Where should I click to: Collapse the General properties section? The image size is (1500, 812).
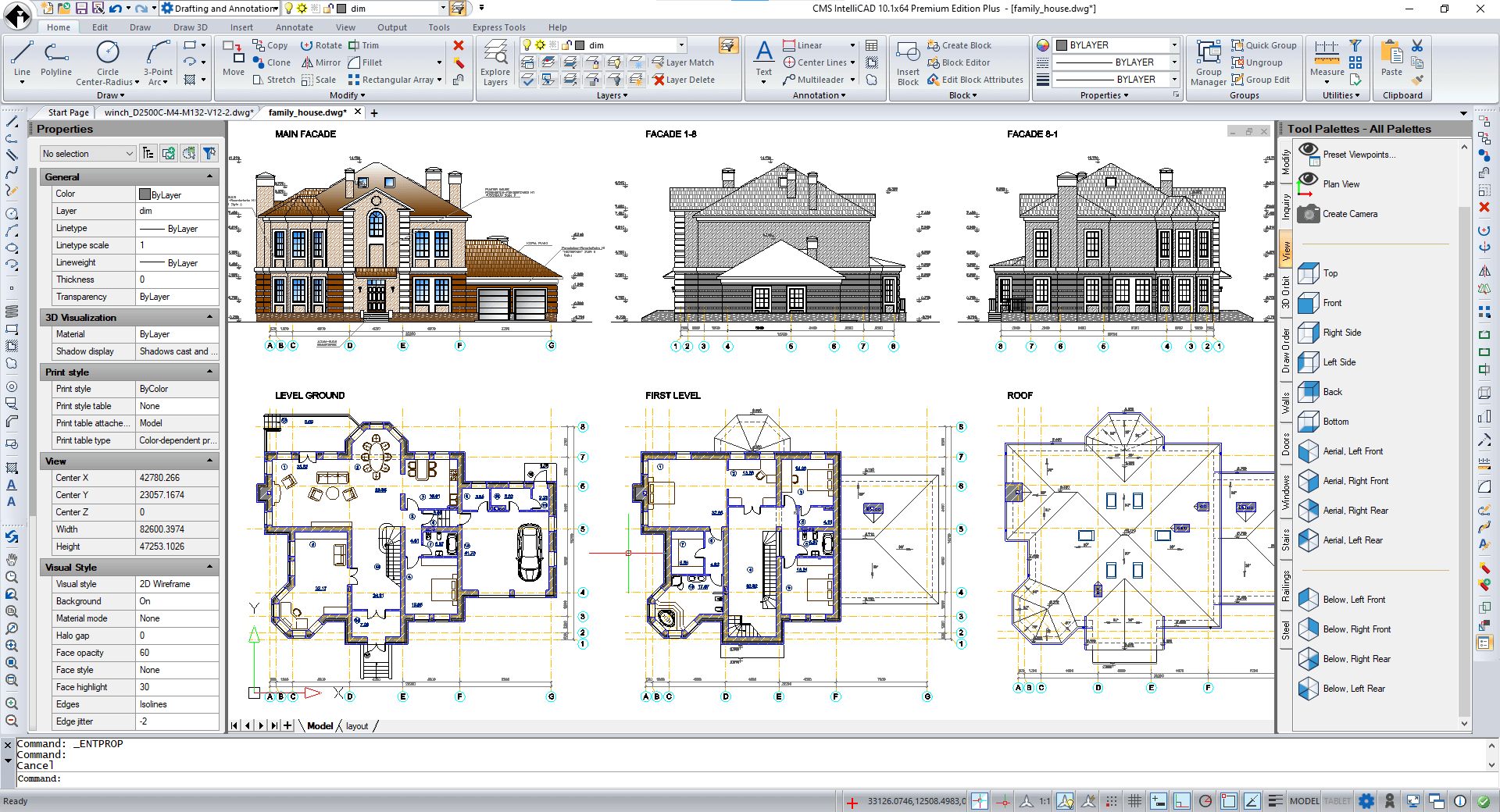[209, 177]
